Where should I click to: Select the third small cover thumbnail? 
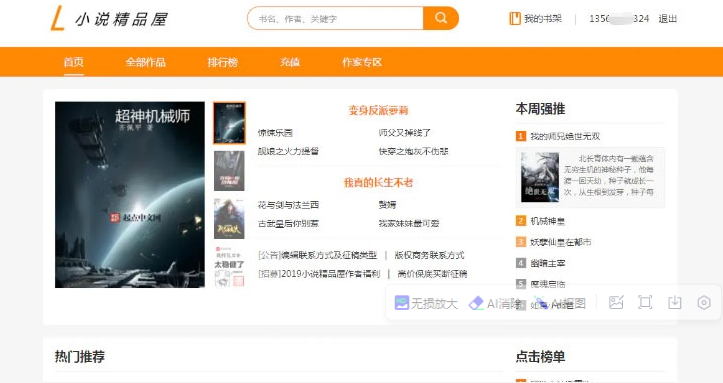tap(229, 218)
